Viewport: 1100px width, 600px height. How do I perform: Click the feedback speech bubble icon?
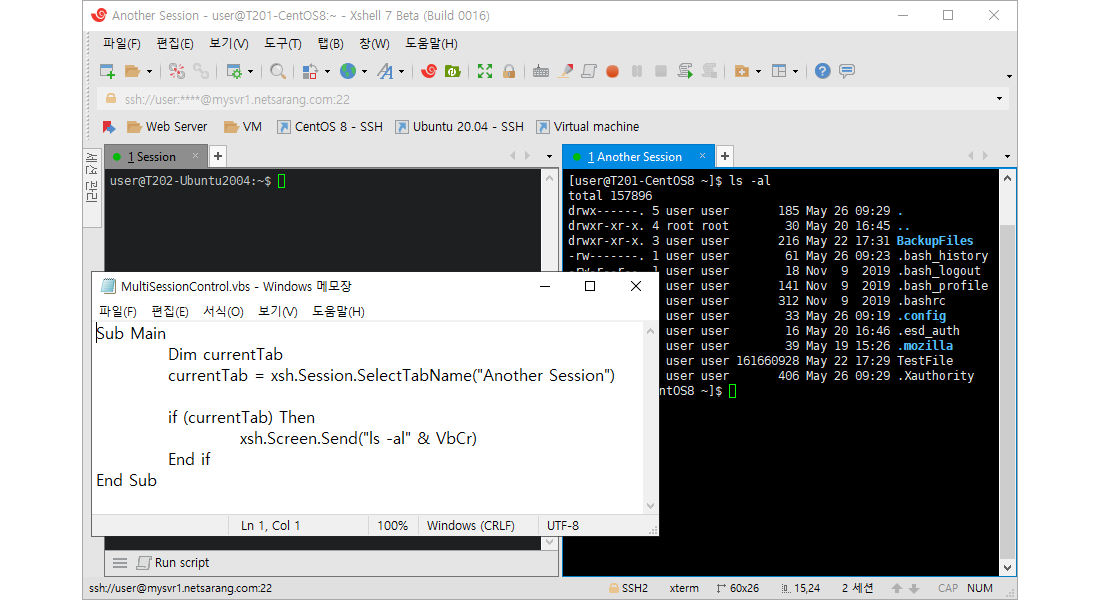[847, 71]
